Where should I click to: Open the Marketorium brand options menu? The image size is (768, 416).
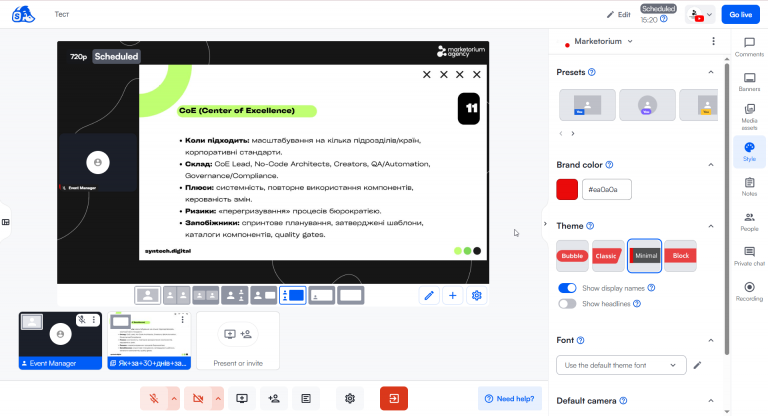pyautogui.click(x=713, y=41)
